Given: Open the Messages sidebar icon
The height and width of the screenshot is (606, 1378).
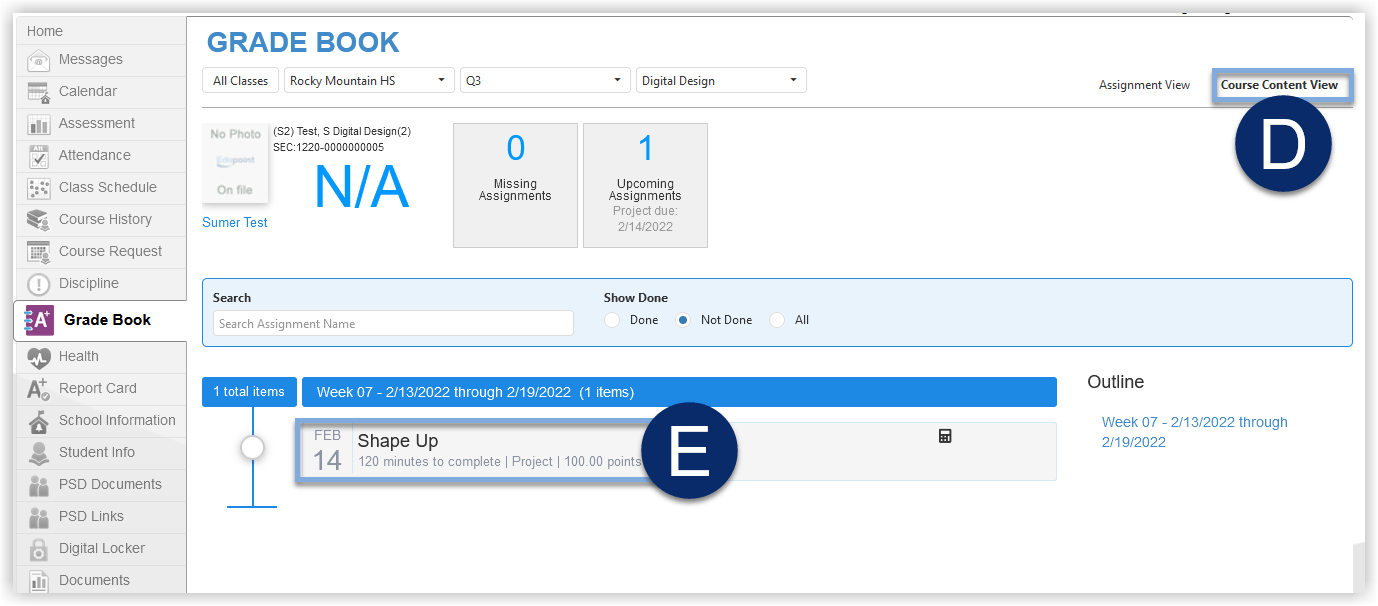Looking at the screenshot, I should [39, 60].
